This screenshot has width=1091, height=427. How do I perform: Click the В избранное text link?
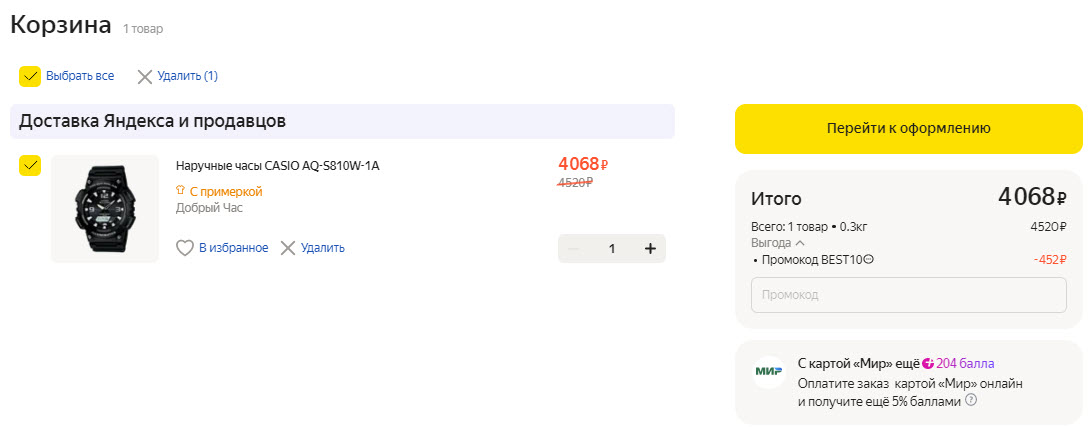point(233,248)
